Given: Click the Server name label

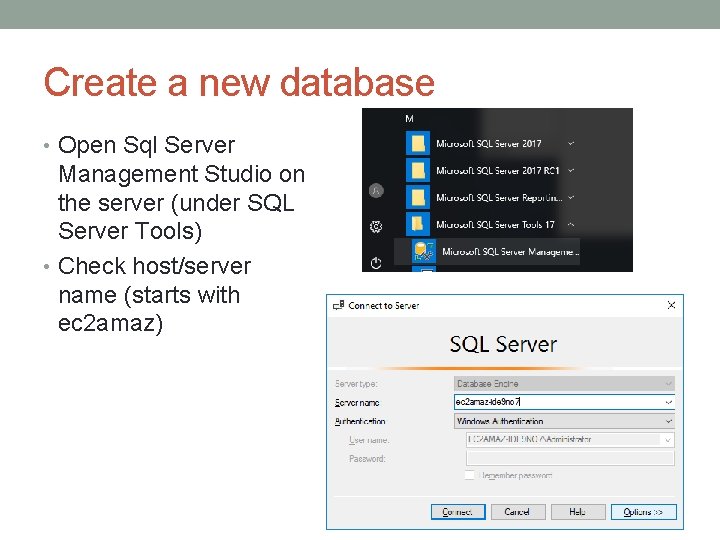Looking at the screenshot, I should (357, 403).
